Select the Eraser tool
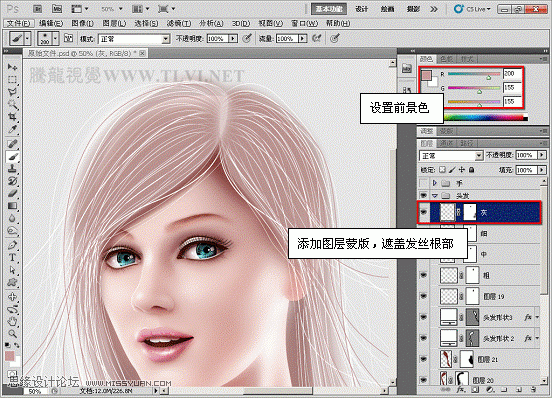This screenshot has width=552, height=398. [x=13, y=194]
